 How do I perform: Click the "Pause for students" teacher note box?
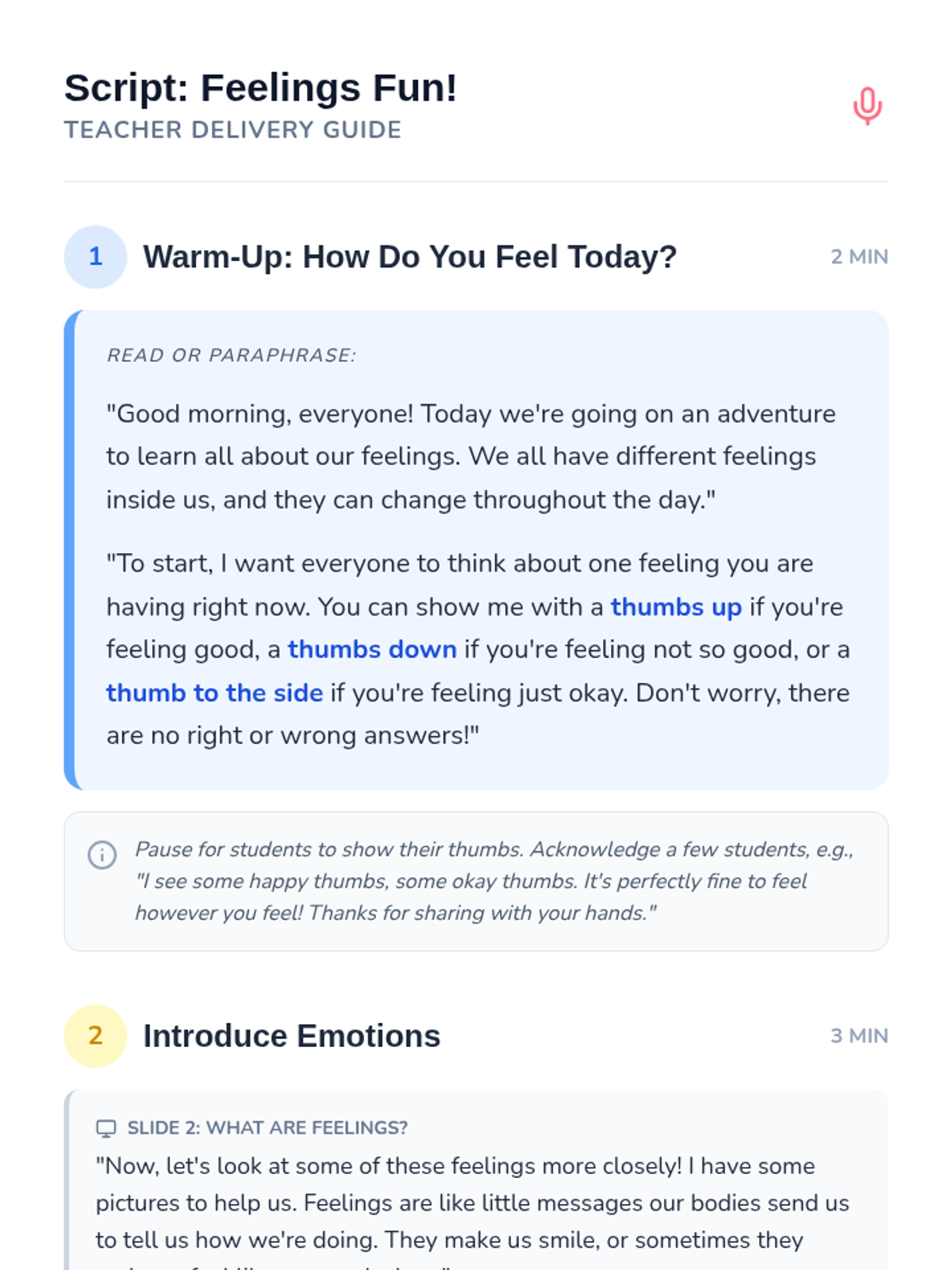click(476, 881)
